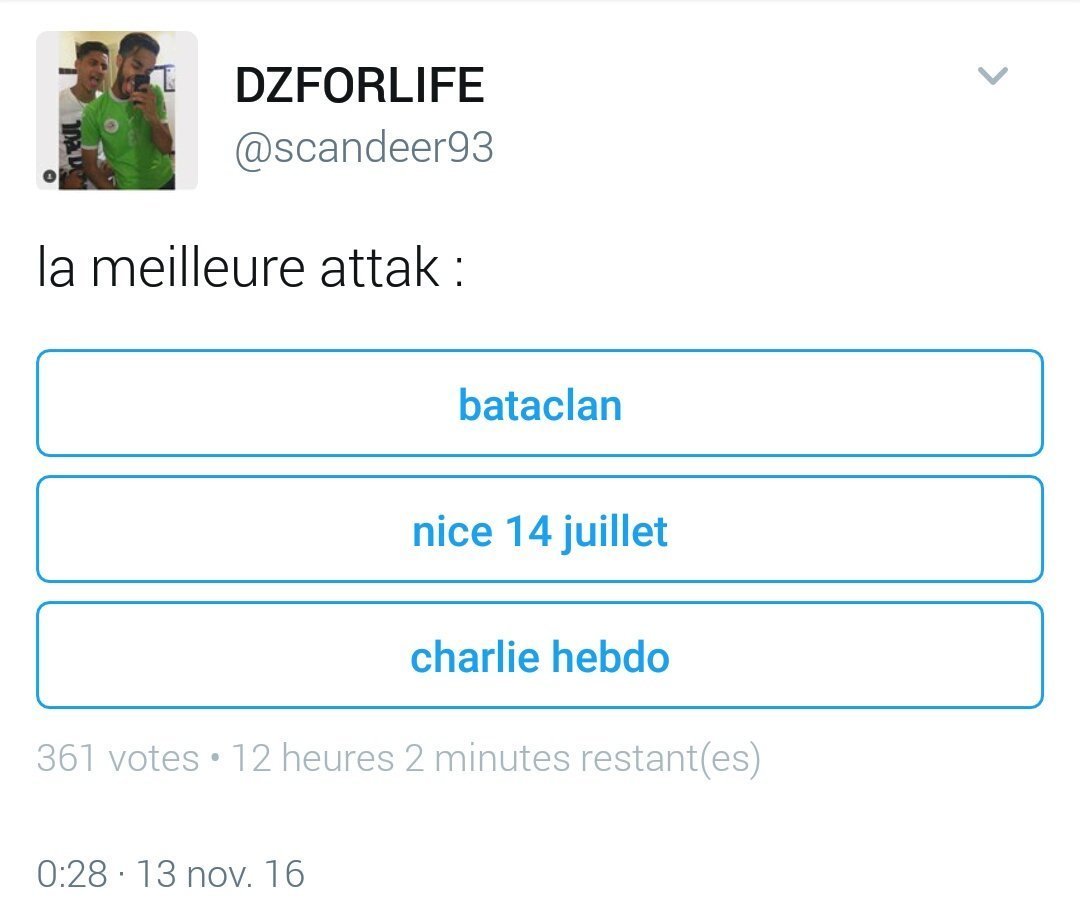The width and height of the screenshot is (1080, 924).
Task: Click the "12 heures 2 minutes restant(es)" text
Action: pos(496,759)
